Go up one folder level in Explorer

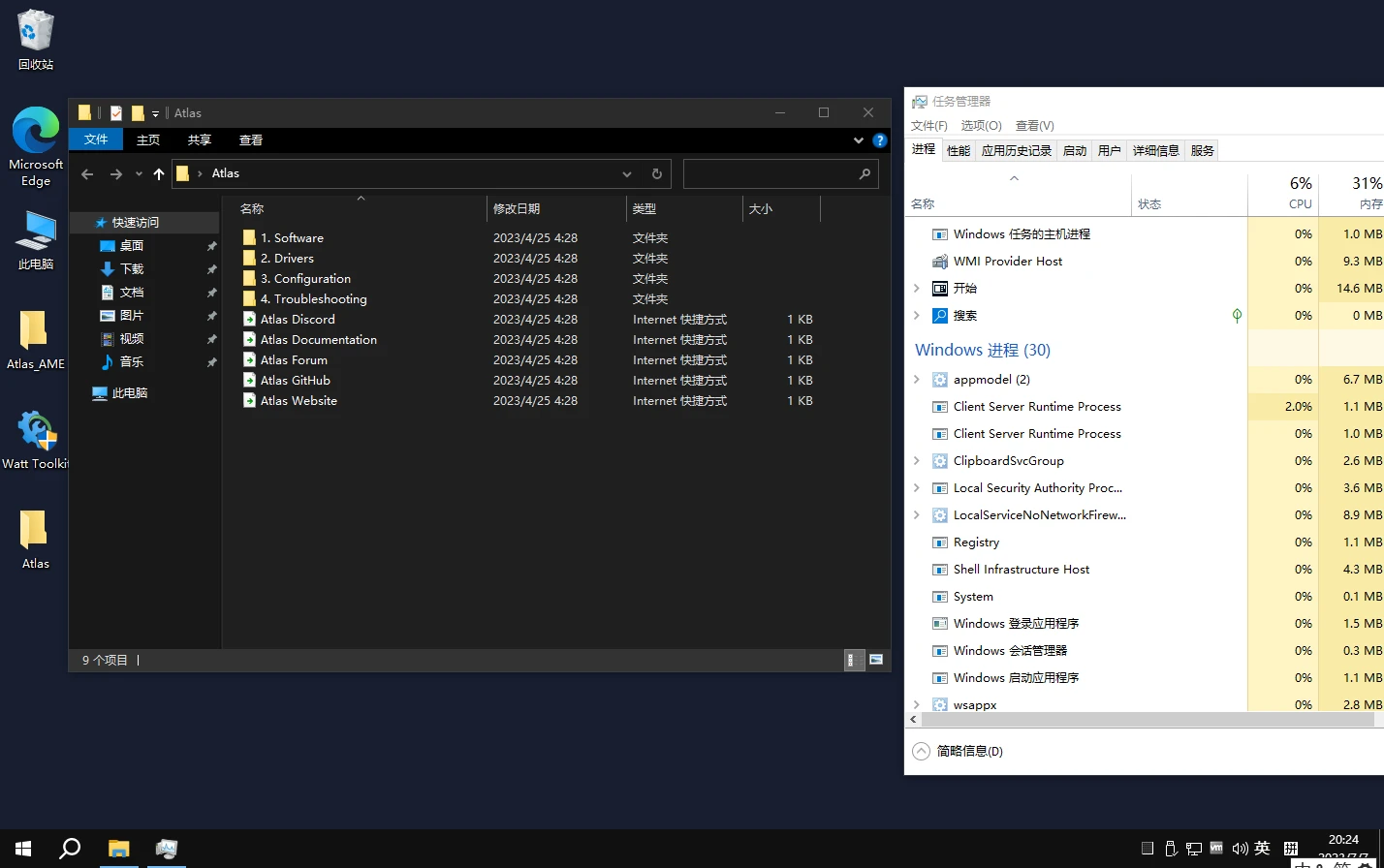pyautogui.click(x=159, y=174)
